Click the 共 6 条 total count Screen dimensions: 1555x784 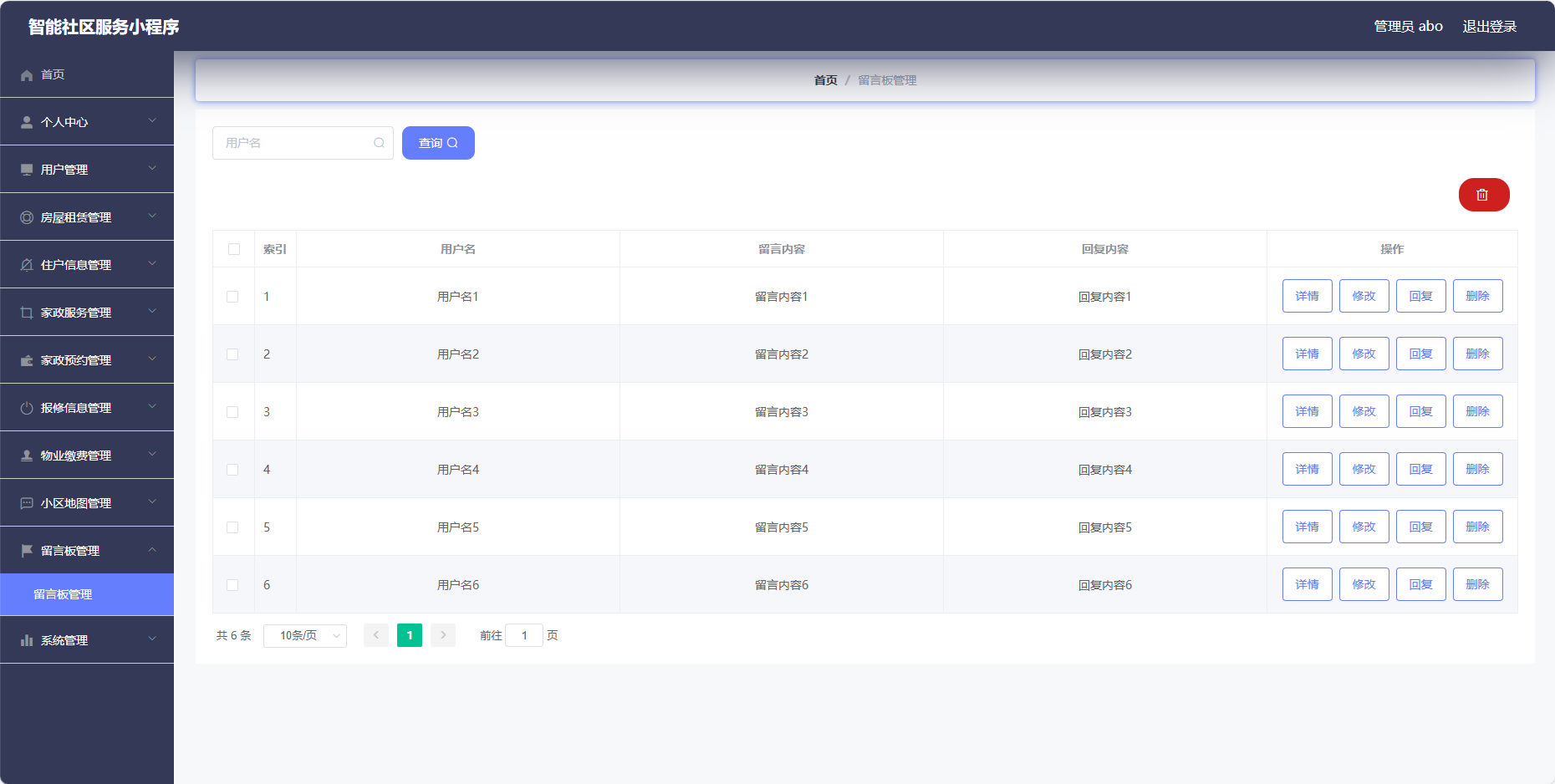233,635
